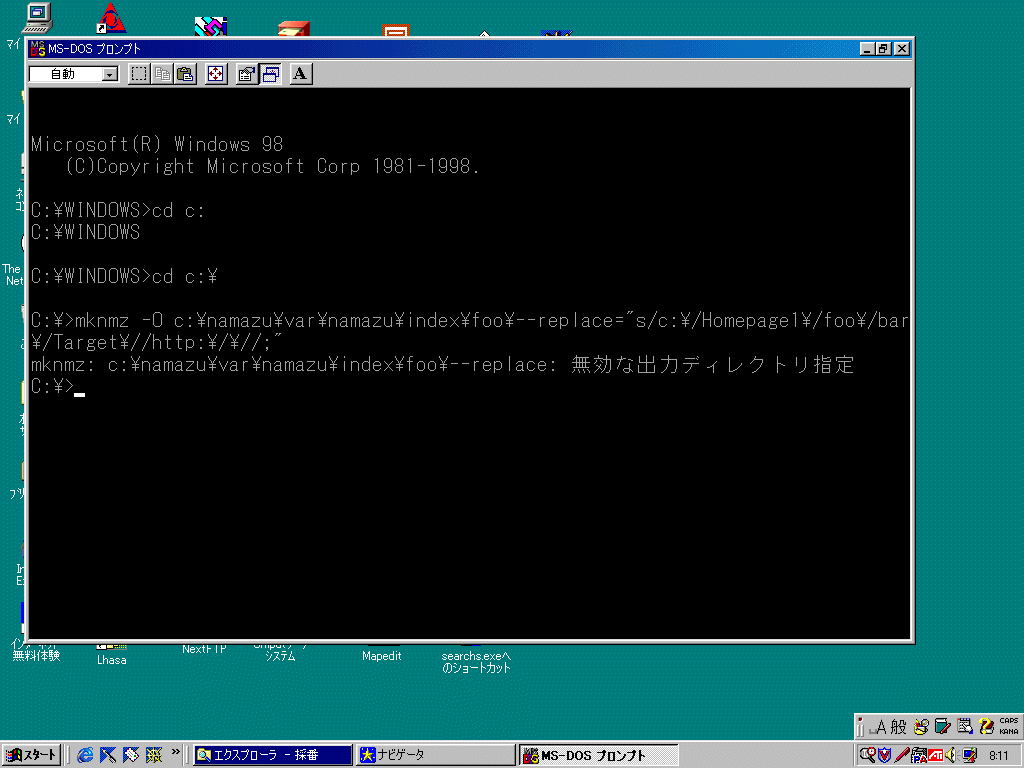Click the magnifier icon in system tray
The width and height of the screenshot is (1024, 768).
point(867,755)
